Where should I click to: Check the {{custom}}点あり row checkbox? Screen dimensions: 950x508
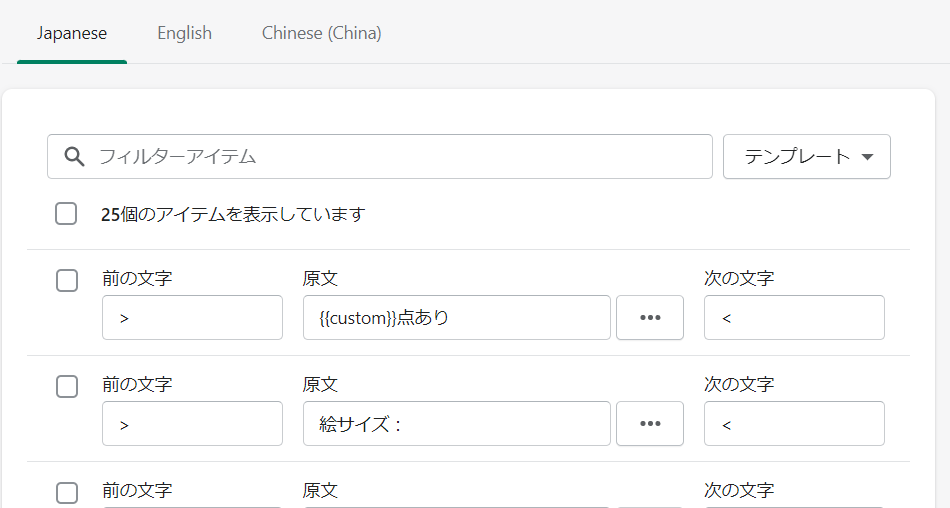coord(67,281)
